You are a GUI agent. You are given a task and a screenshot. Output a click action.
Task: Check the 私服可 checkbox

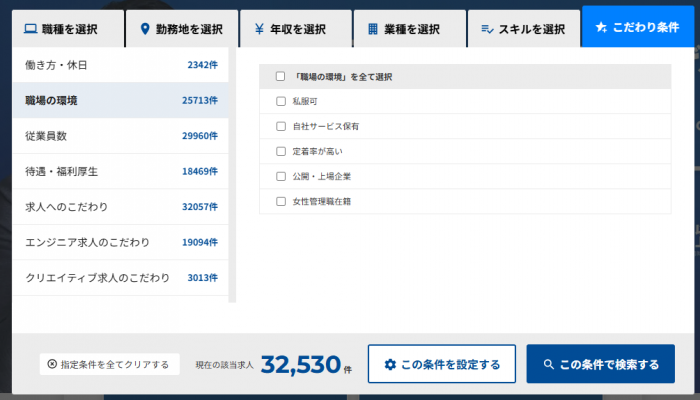[x=281, y=101]
